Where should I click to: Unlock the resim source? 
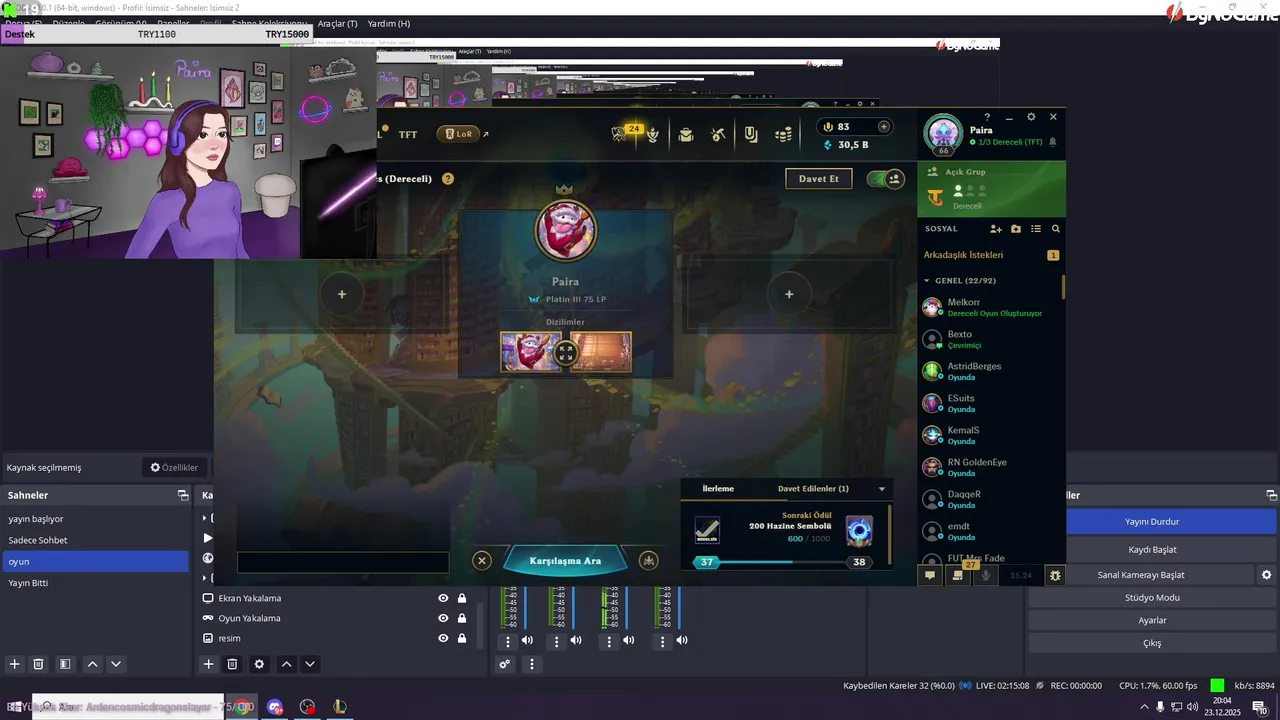coord(462,638)
